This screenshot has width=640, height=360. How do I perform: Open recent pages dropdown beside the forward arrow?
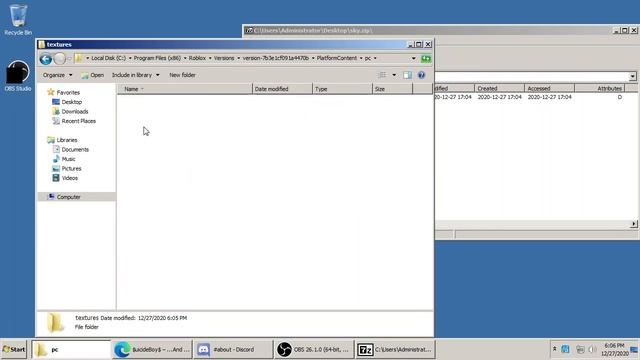69,59
